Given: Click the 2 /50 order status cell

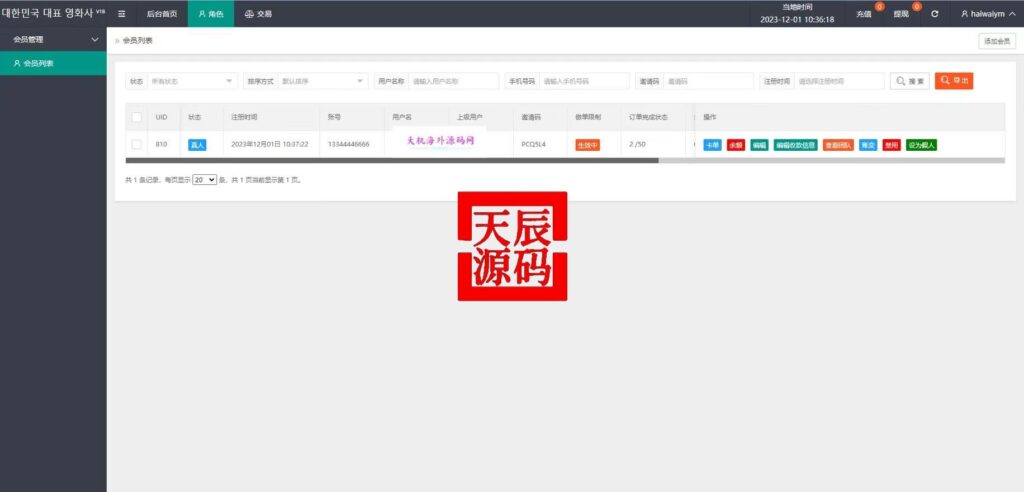Looking at the screenshot, I should click(637, 144).
